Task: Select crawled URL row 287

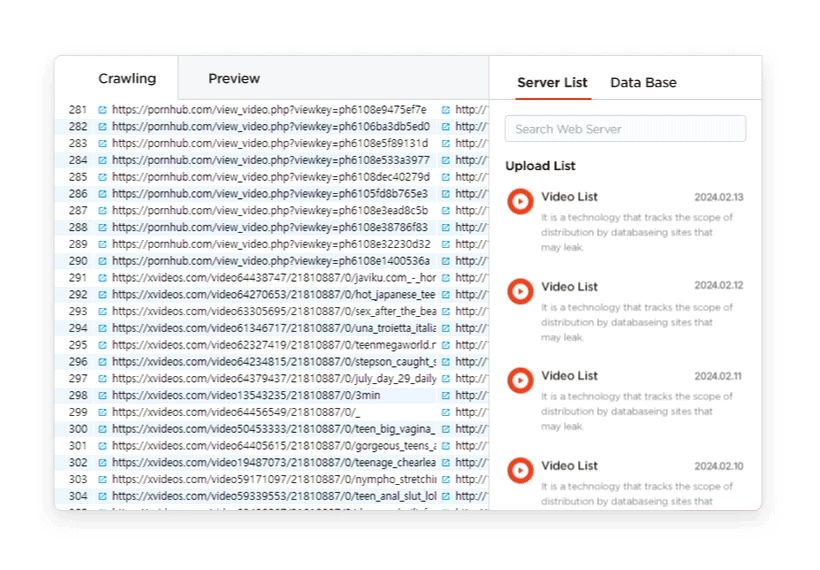Action: tap(270, 211)
